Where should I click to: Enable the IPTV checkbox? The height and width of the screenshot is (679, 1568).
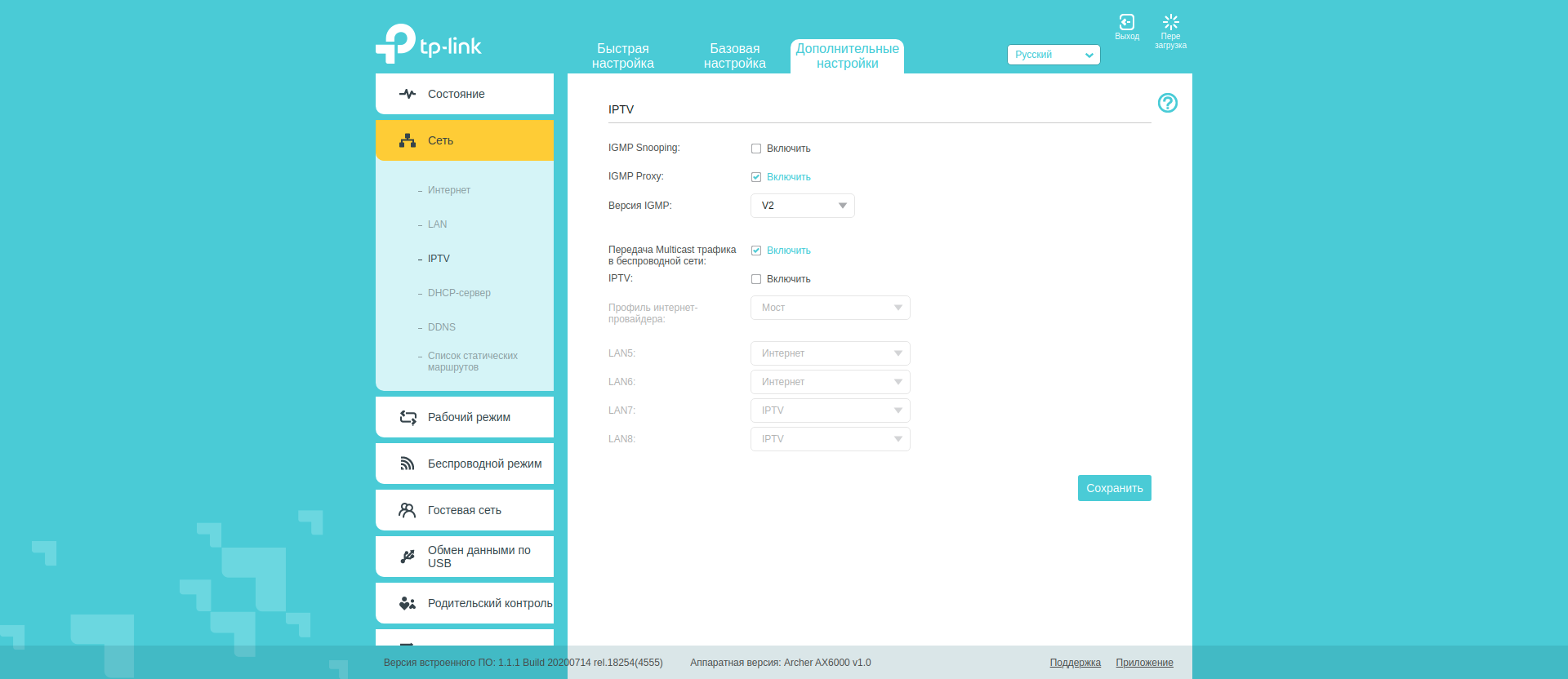point(756,279)
